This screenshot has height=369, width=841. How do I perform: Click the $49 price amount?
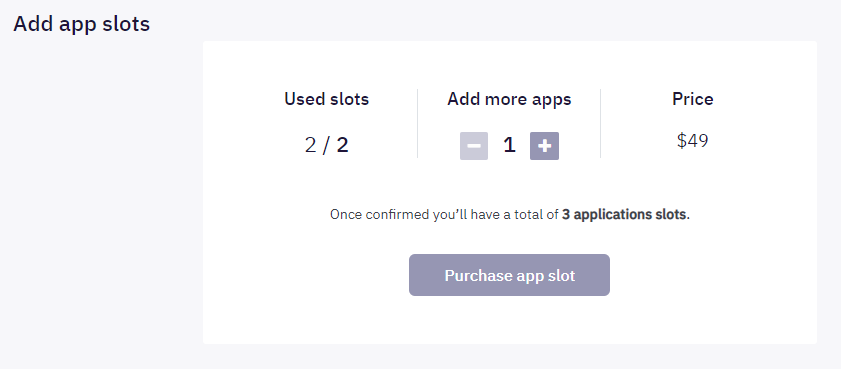[x=692, y=141]
